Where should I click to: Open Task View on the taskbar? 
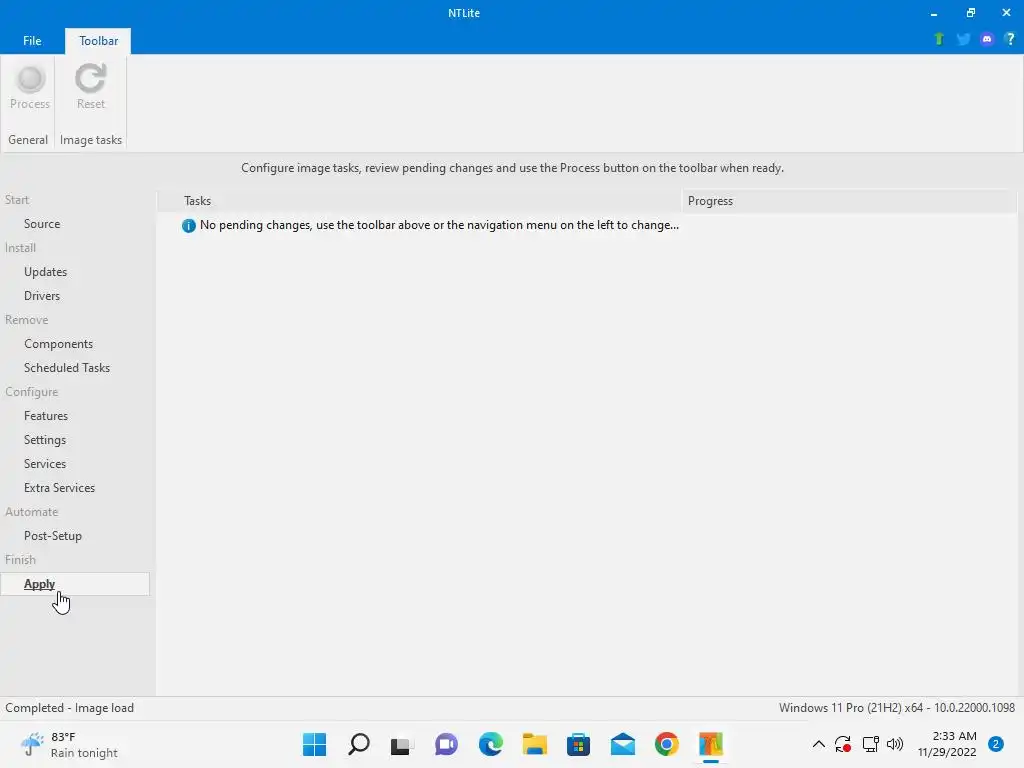click(x=402, y=744)
